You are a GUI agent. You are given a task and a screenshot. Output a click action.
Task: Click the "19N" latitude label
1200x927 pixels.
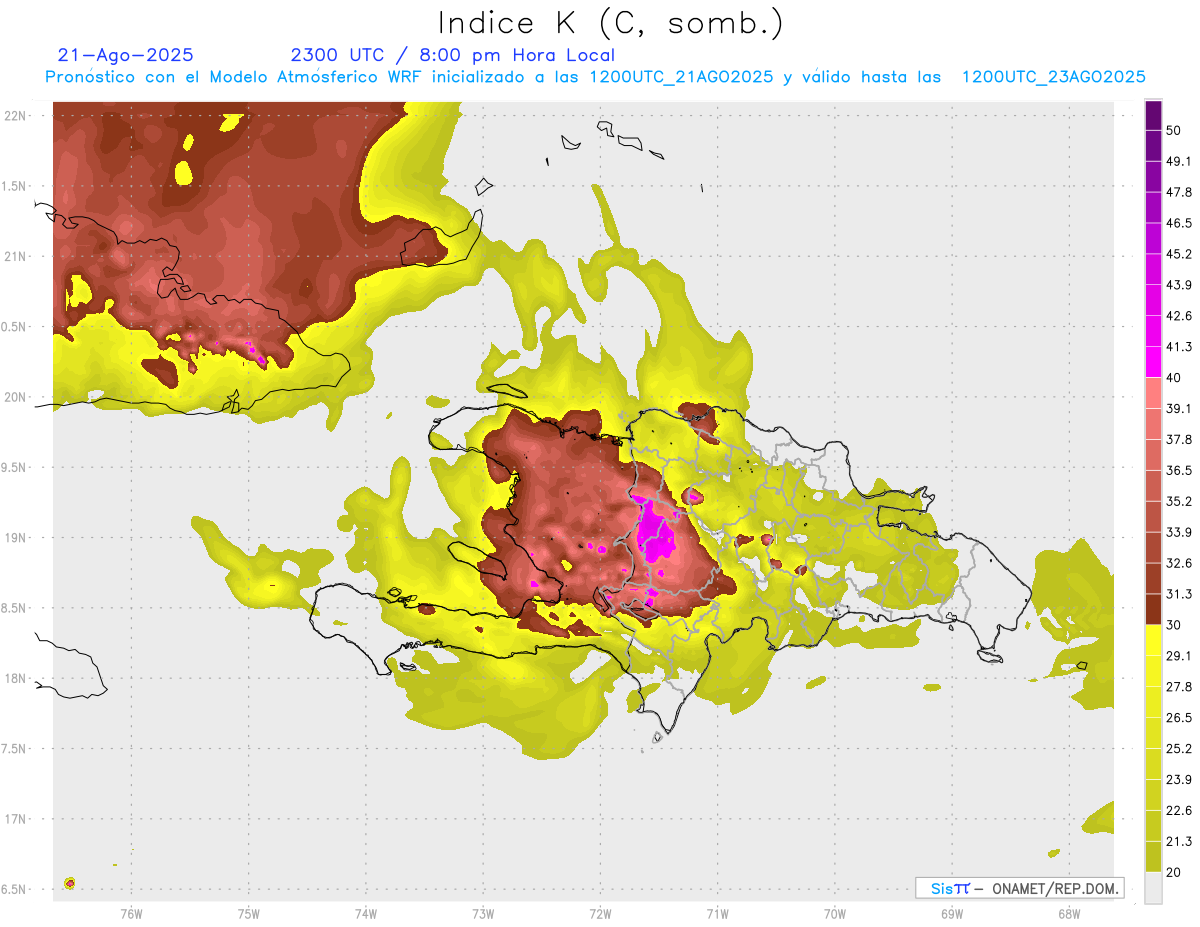pyautogui.click(x=16, y=537)
